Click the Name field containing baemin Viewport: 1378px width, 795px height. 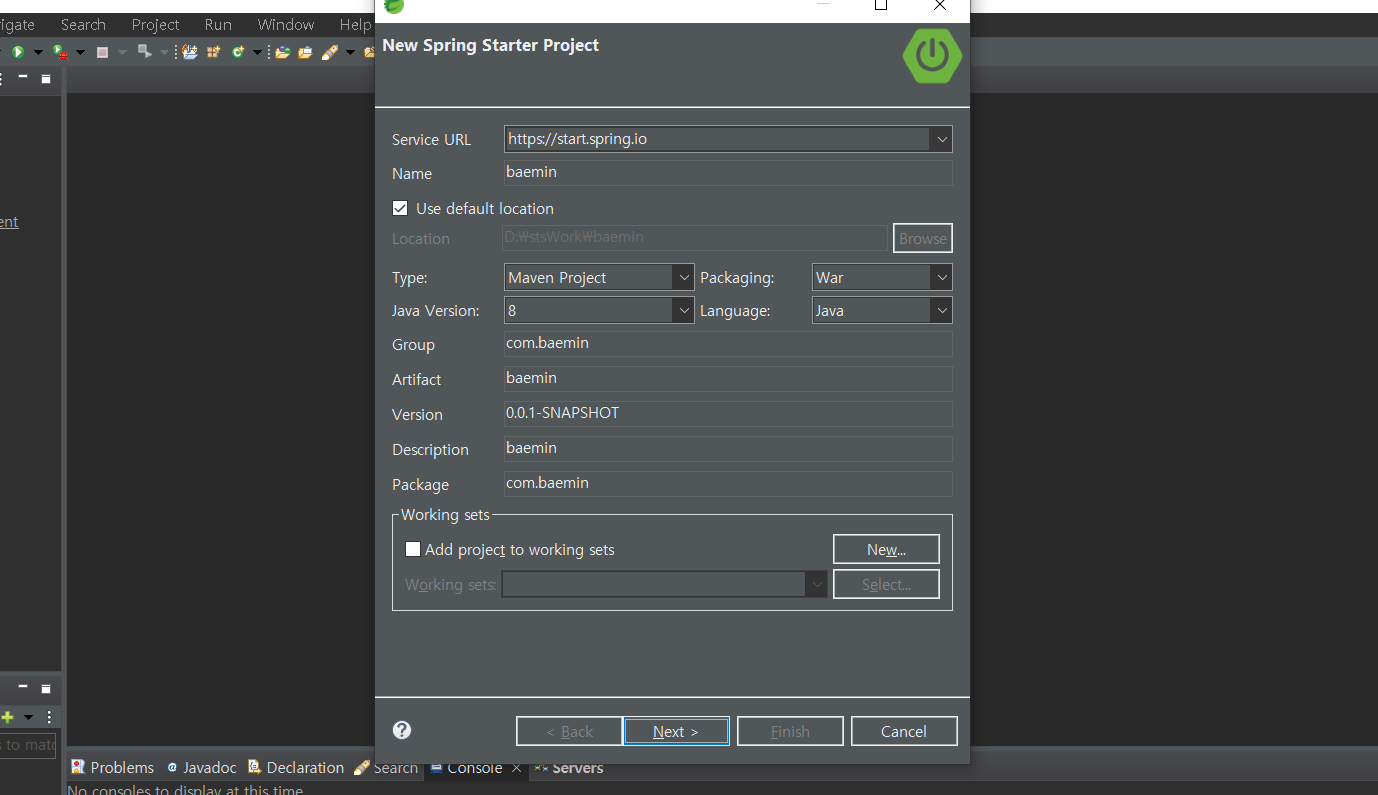coord(727,172)
